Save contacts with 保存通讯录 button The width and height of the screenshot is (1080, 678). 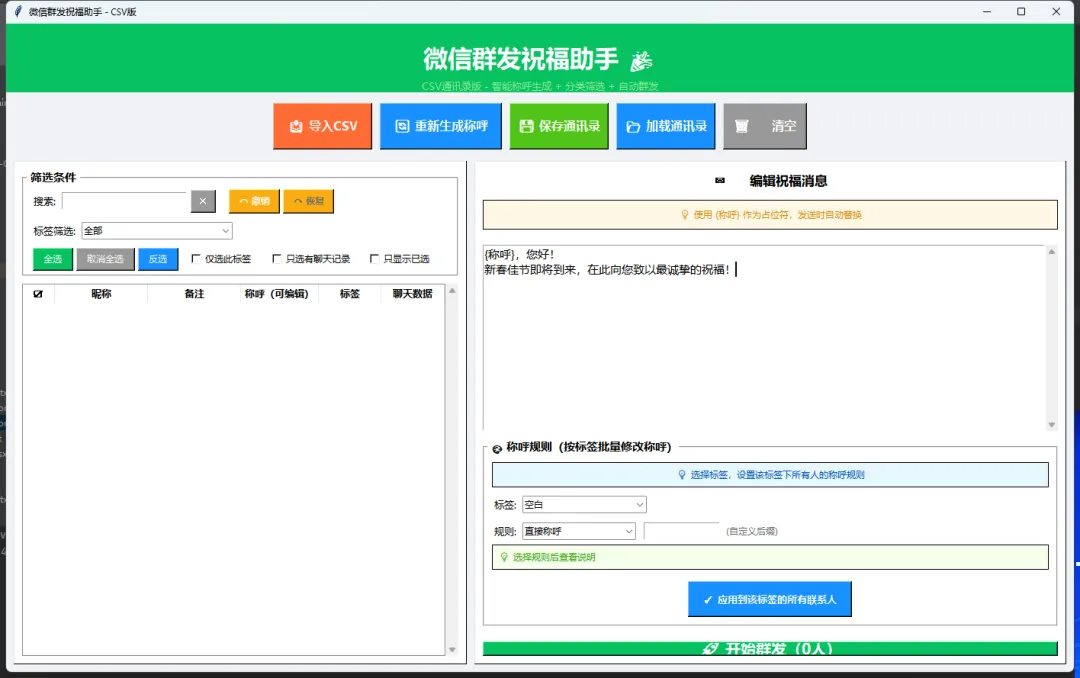coord(559,126)
